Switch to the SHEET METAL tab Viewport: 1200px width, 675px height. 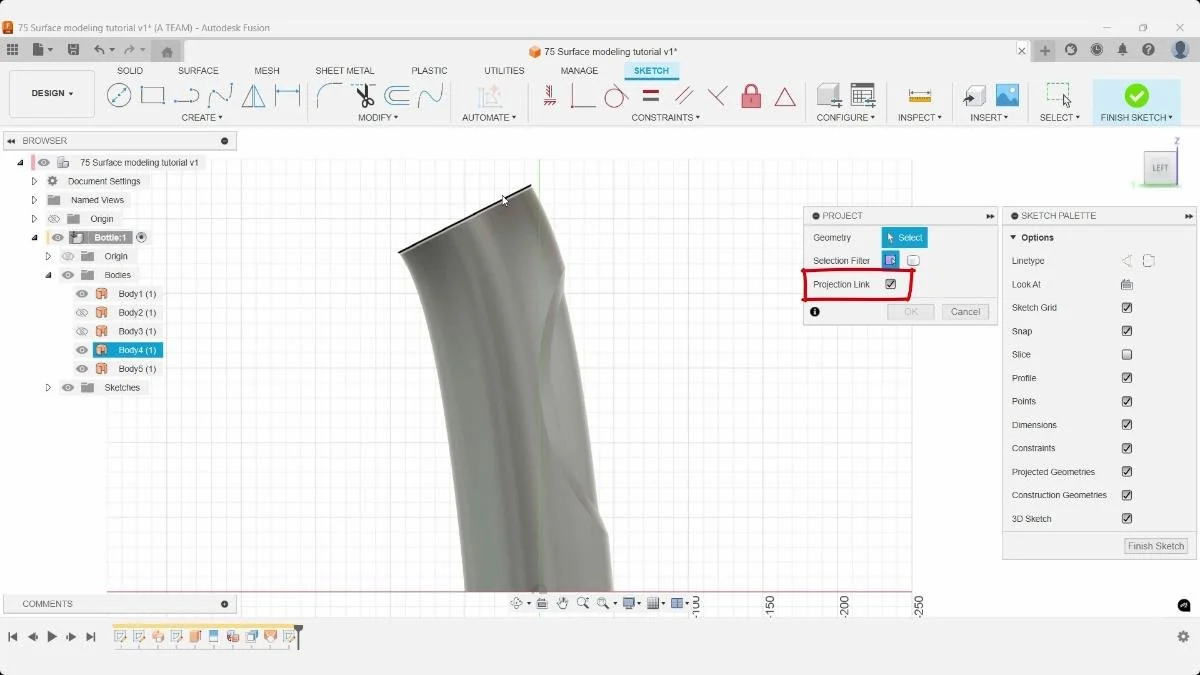[345, 71]
